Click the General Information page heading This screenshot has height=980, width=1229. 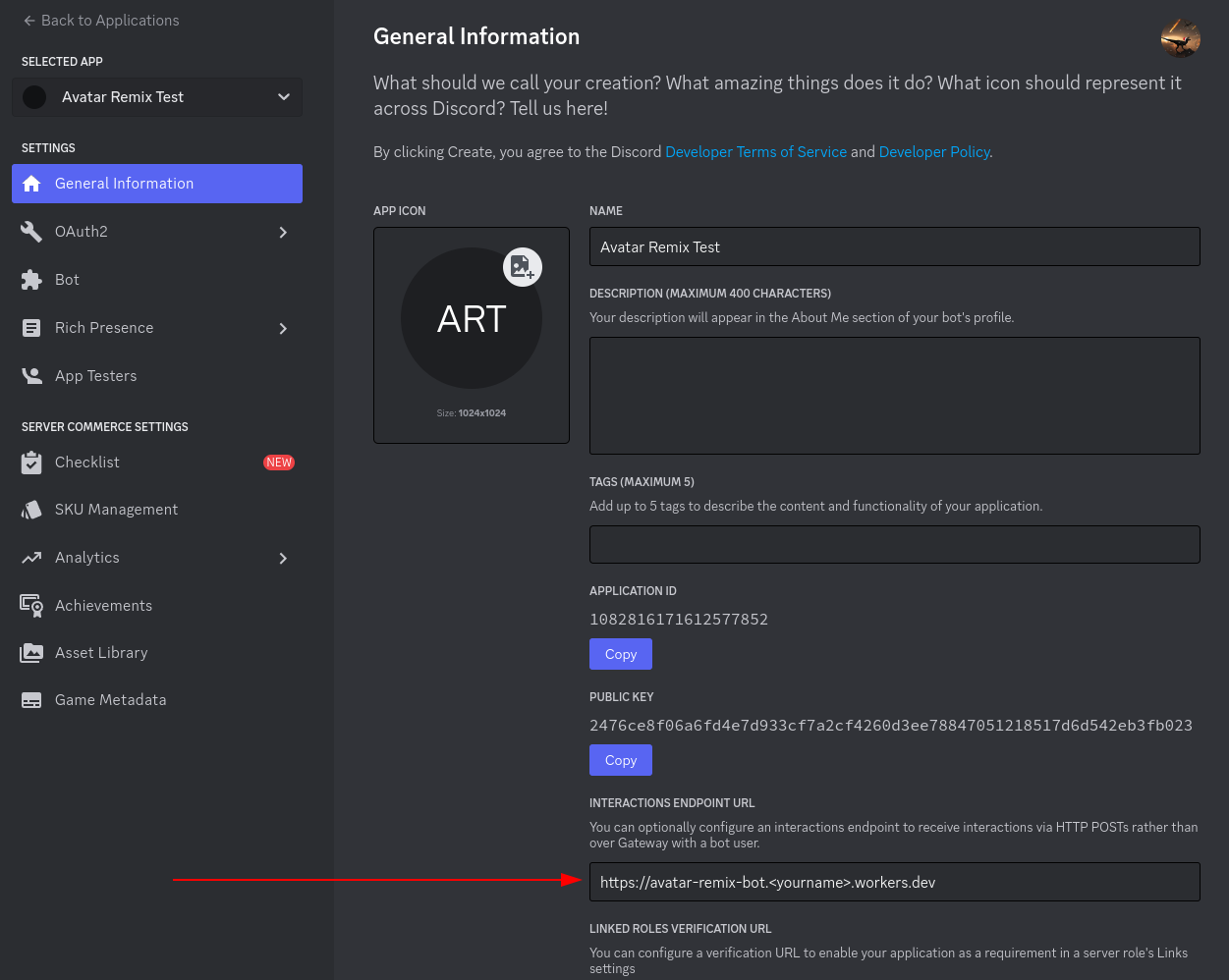tap(476, 36)
